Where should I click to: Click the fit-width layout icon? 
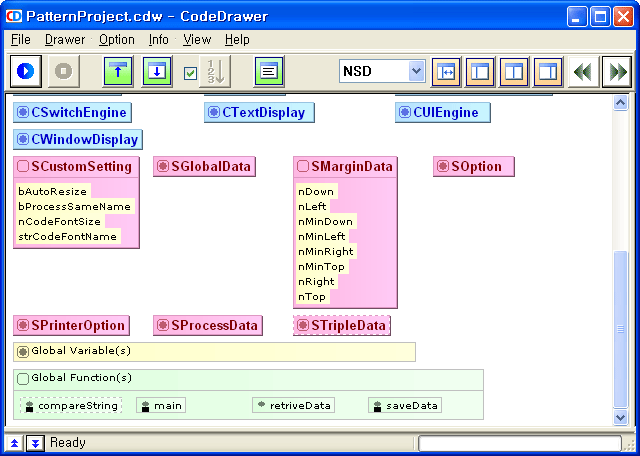446,72
